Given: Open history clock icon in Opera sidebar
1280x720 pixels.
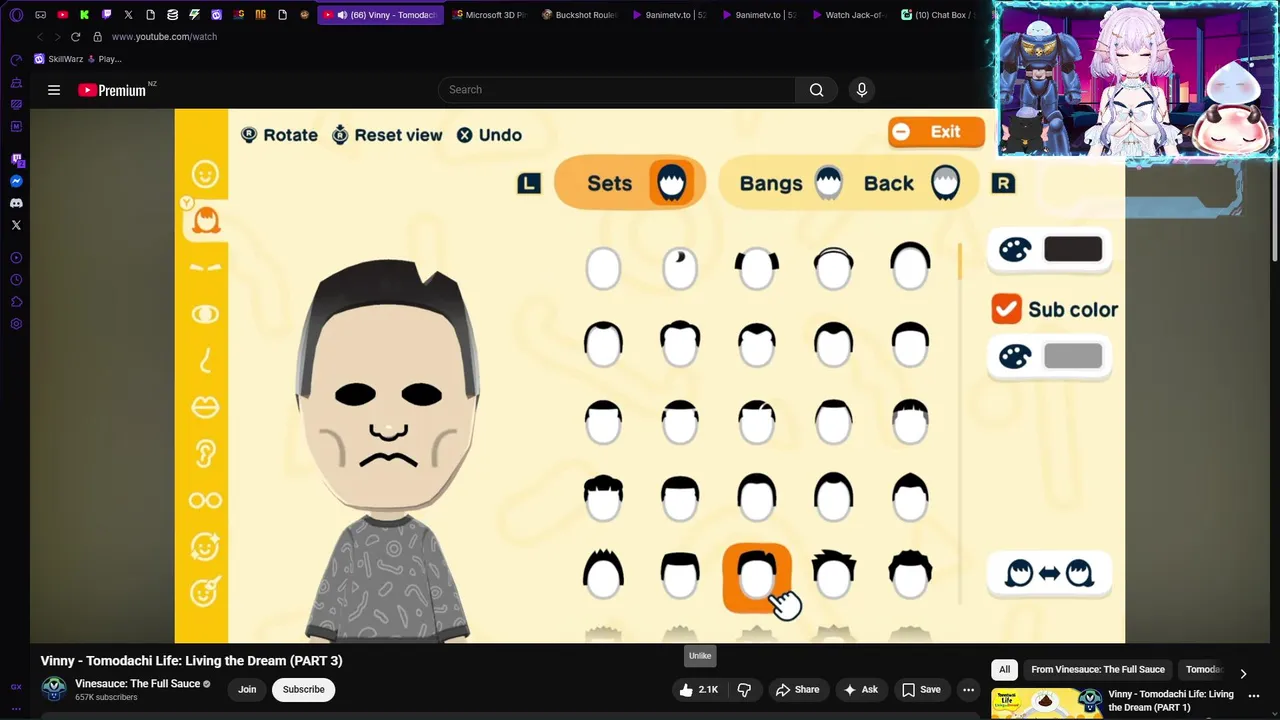Looking at the screenshot, I should click(16, 280).
